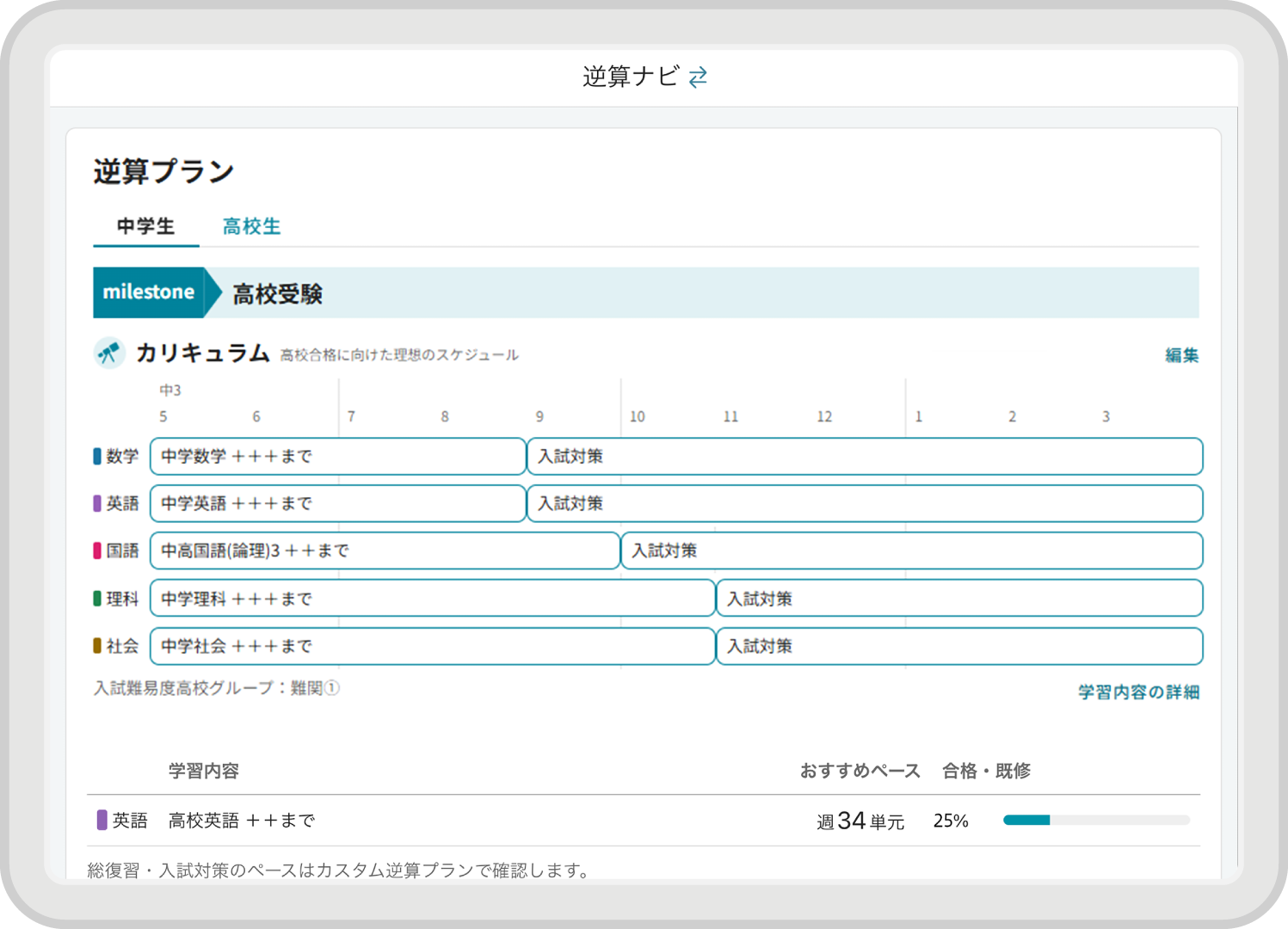
Task: Click the purple 英語 marker in curriculum
Action: coord(97,503)
